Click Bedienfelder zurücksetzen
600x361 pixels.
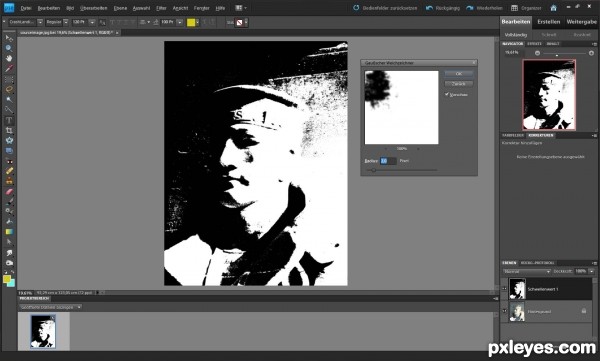(x=385, y=8)
